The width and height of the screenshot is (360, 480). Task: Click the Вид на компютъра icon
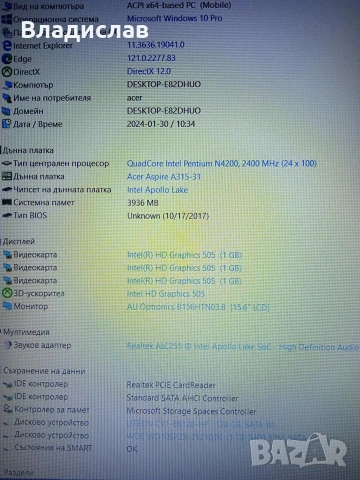pos(7,6)
